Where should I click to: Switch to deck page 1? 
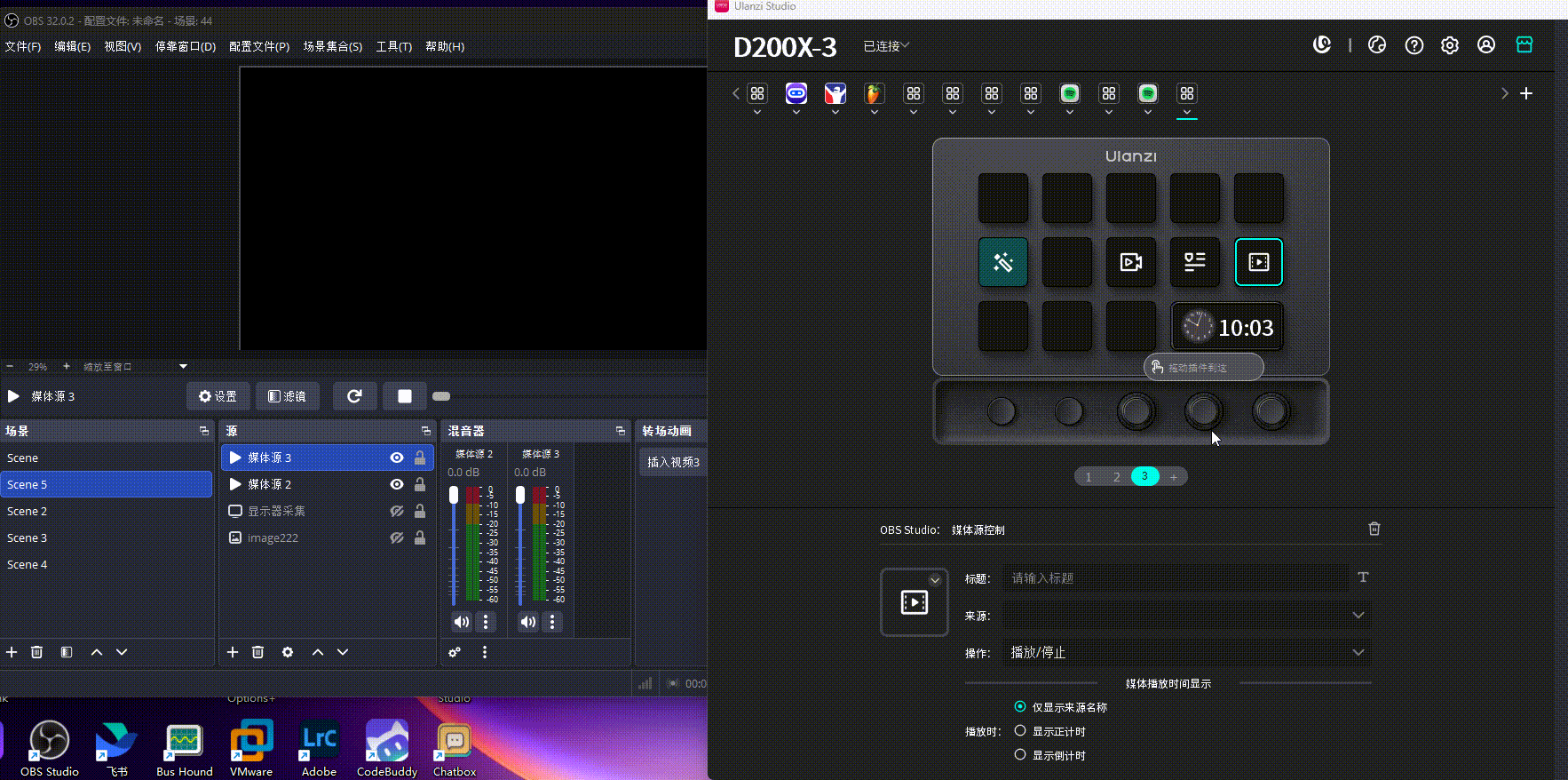point(1089,477)
